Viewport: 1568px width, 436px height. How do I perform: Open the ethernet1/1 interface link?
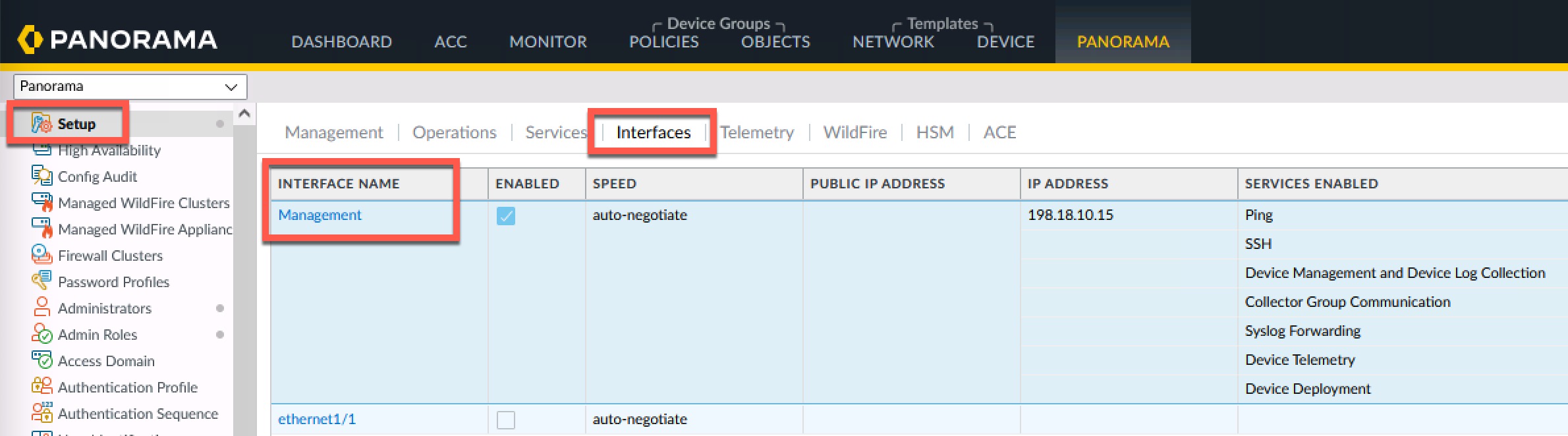point(317,419)
